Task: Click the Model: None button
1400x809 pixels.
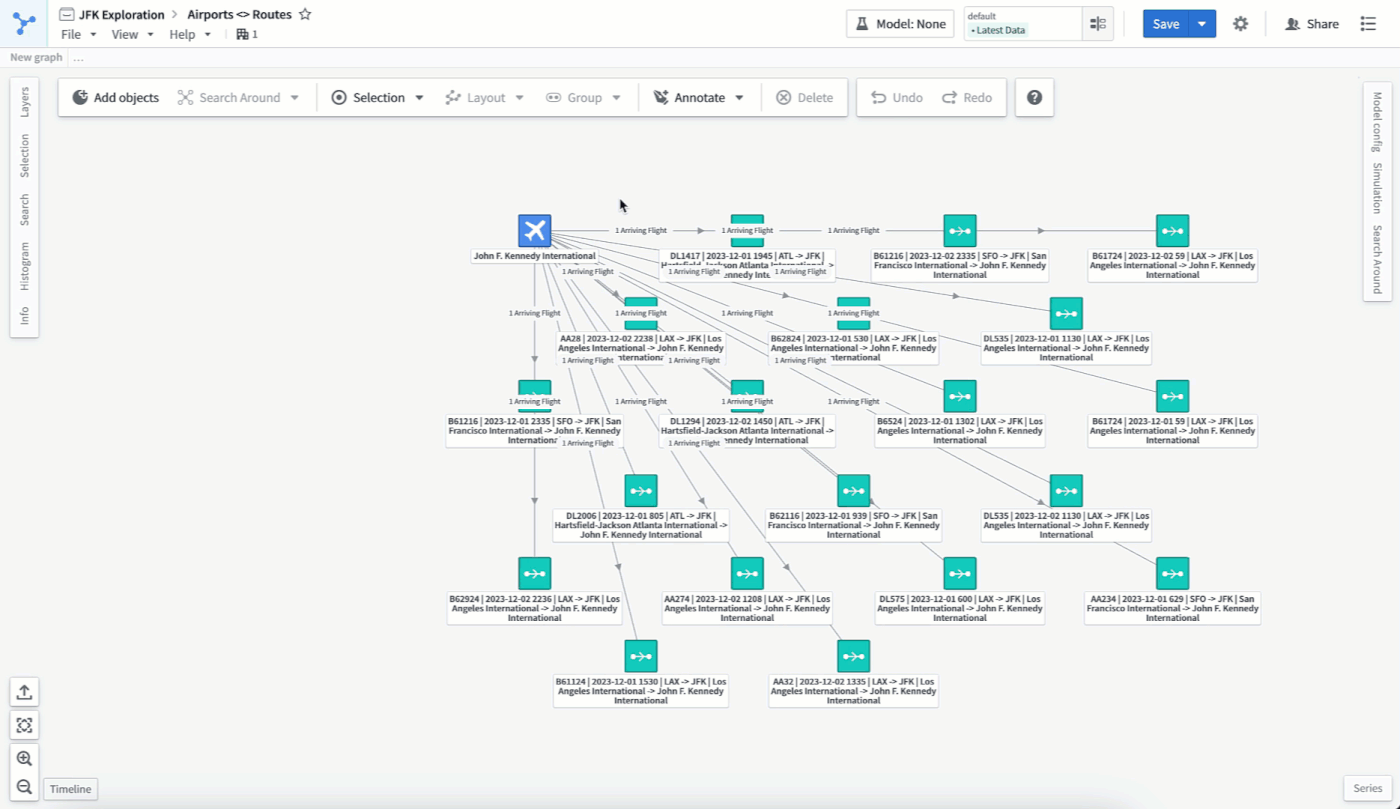Action: (900, 24)
